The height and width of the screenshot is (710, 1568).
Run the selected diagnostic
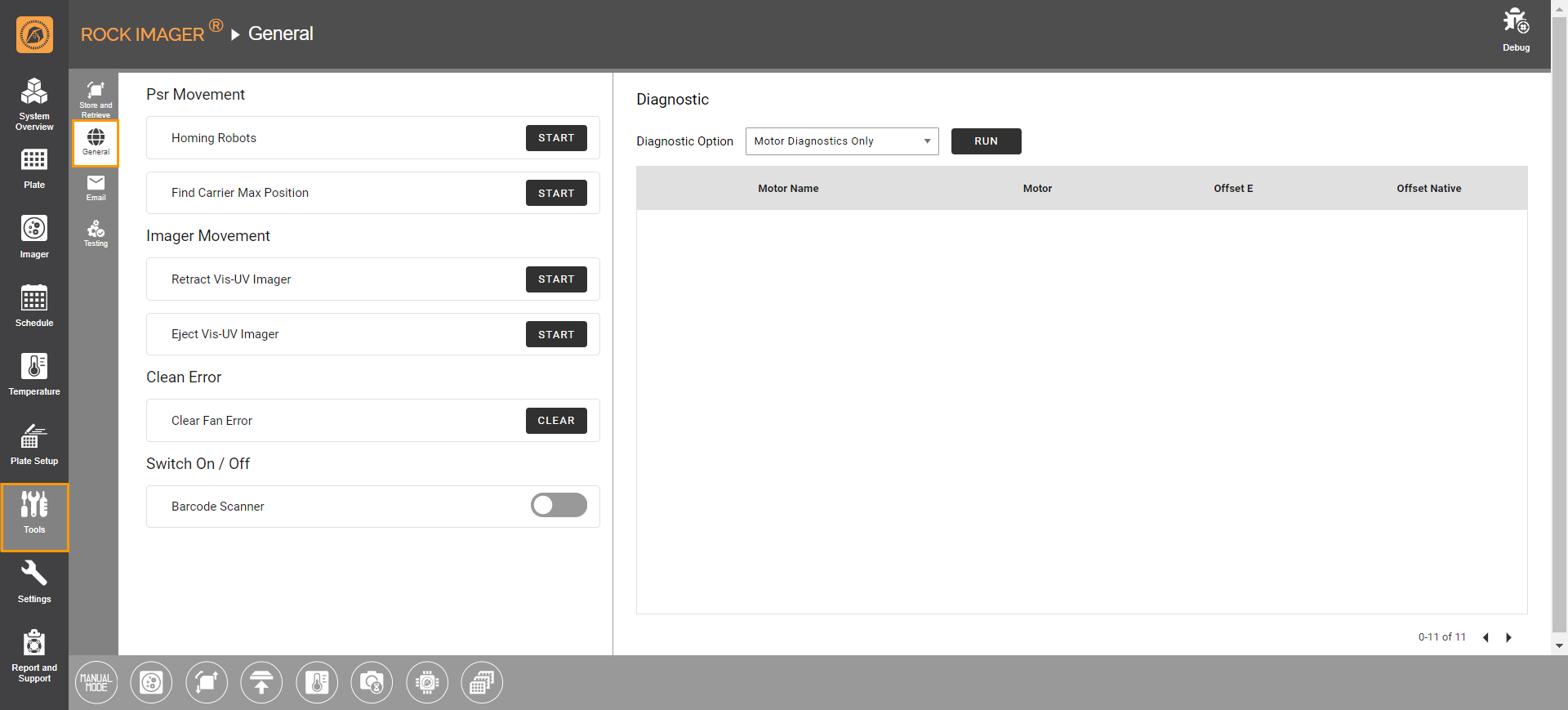986,141
